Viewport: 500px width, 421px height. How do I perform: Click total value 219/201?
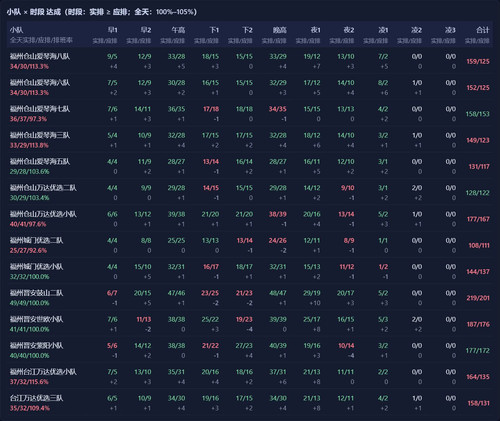point(478,298)
